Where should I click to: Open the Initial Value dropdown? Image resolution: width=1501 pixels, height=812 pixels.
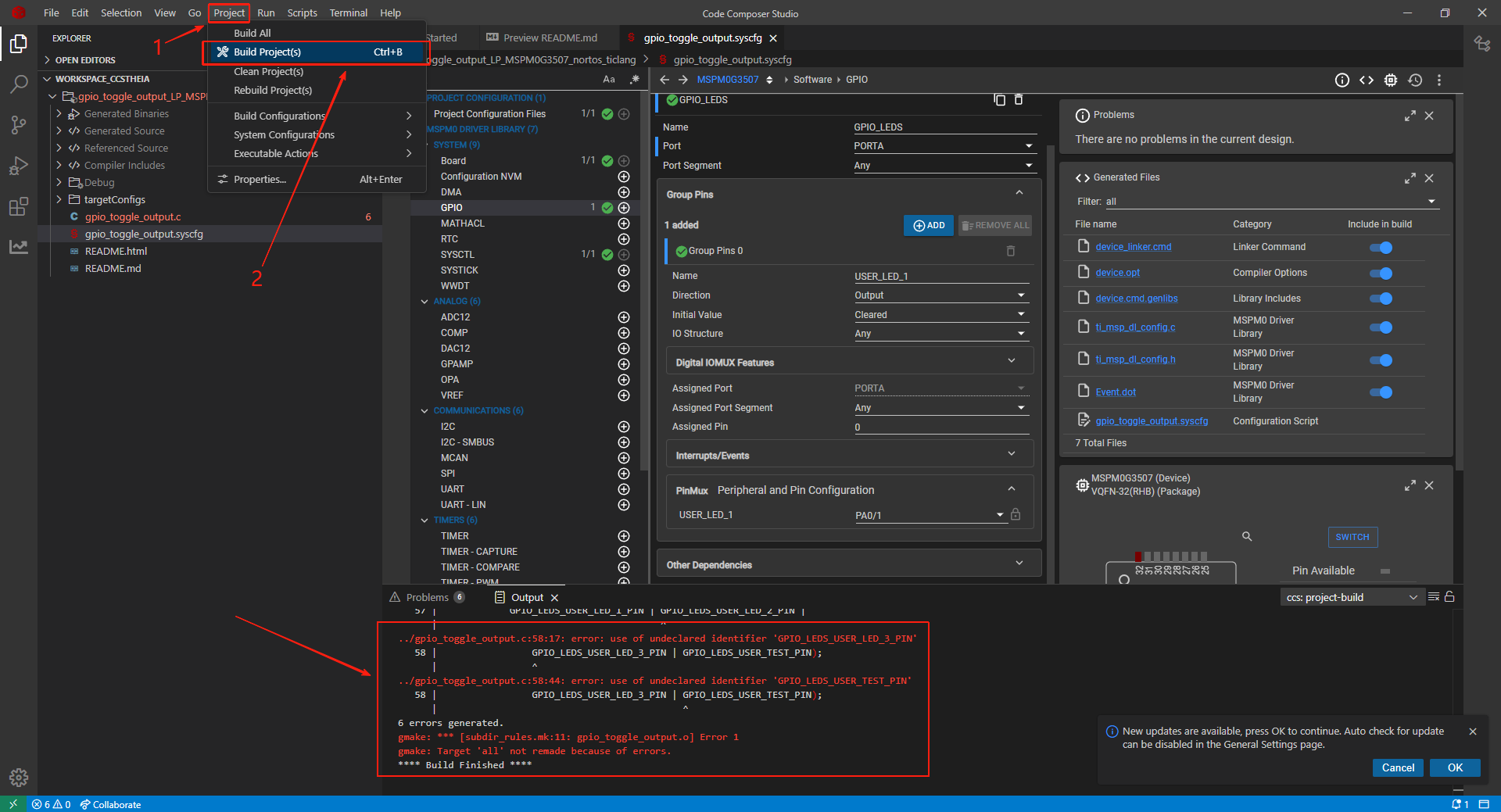(x=940, y=315)
